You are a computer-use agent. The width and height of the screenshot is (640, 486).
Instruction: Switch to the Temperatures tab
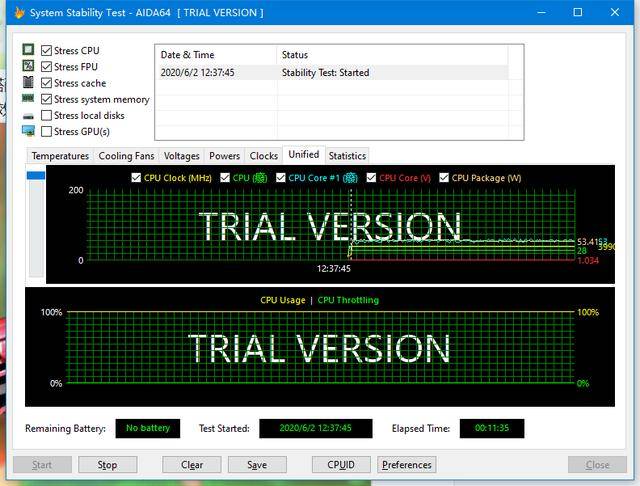[x=60, y=156]
